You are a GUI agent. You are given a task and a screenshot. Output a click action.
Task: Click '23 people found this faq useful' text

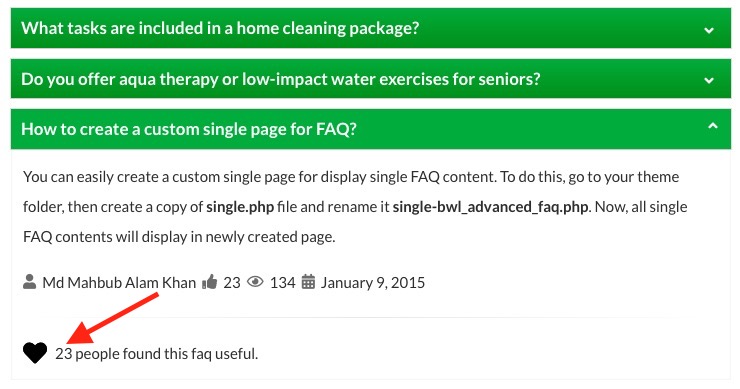[x=157, y=354]
